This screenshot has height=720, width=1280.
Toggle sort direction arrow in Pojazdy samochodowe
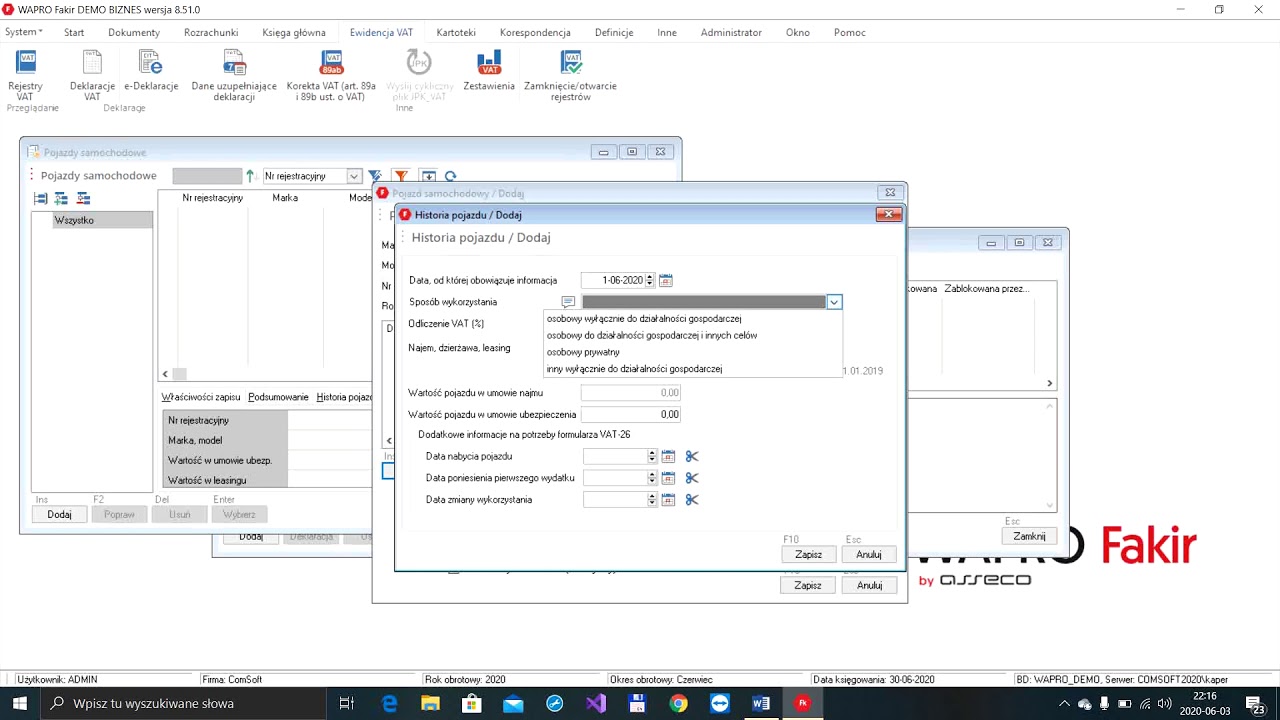(251, 176)
